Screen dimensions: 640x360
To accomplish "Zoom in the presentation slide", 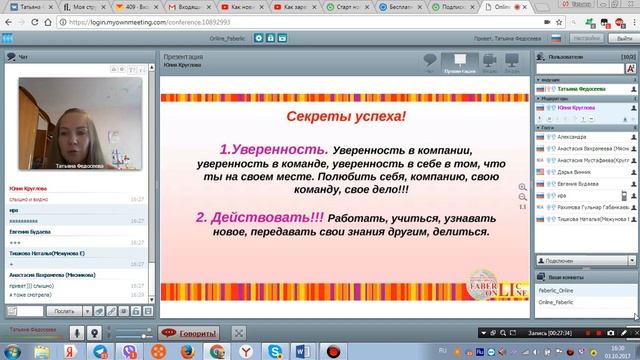I will 522,187.
